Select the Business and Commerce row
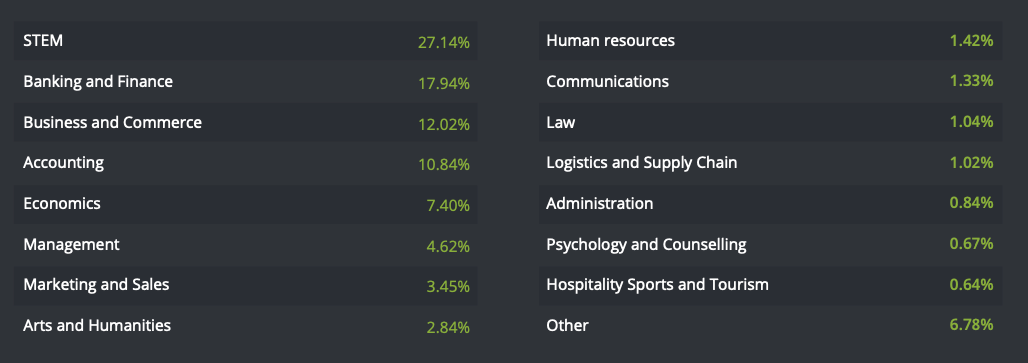This screenshot has height=363, width=1028. click(x=245, y=123)
